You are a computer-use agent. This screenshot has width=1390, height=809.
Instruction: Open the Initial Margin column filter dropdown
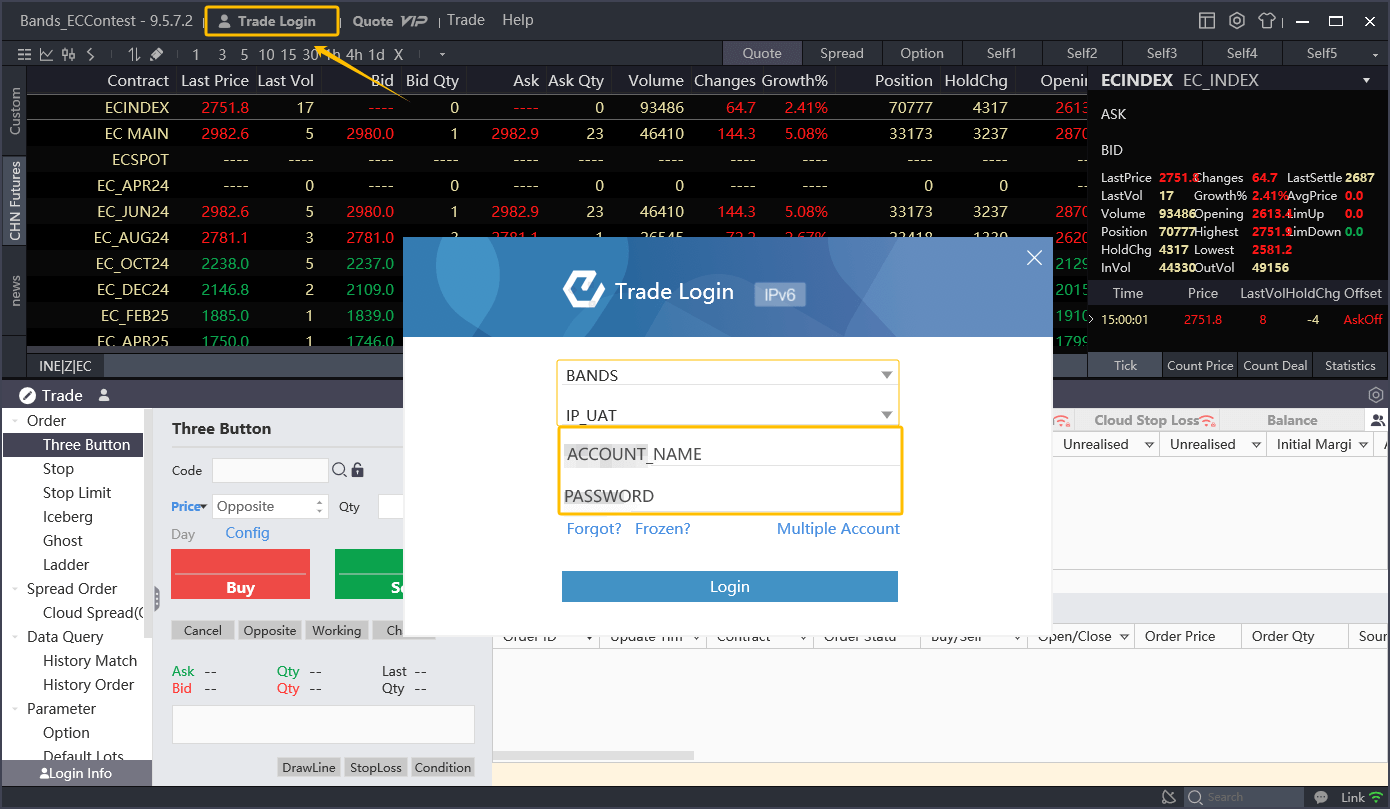pos(1364,445)
